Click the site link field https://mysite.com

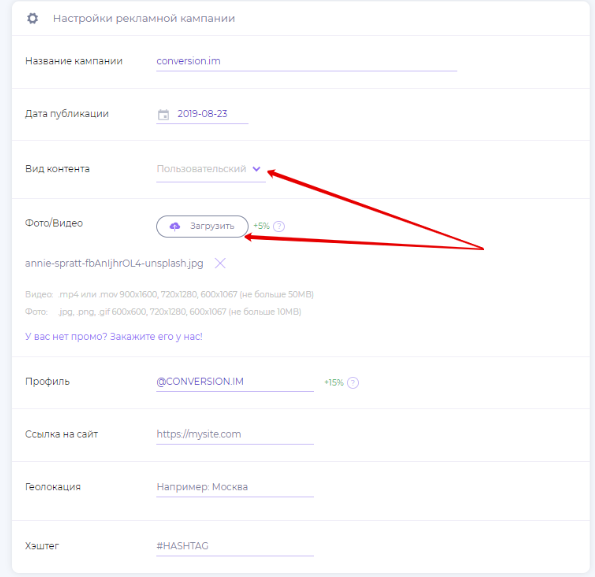coord(235,434)
